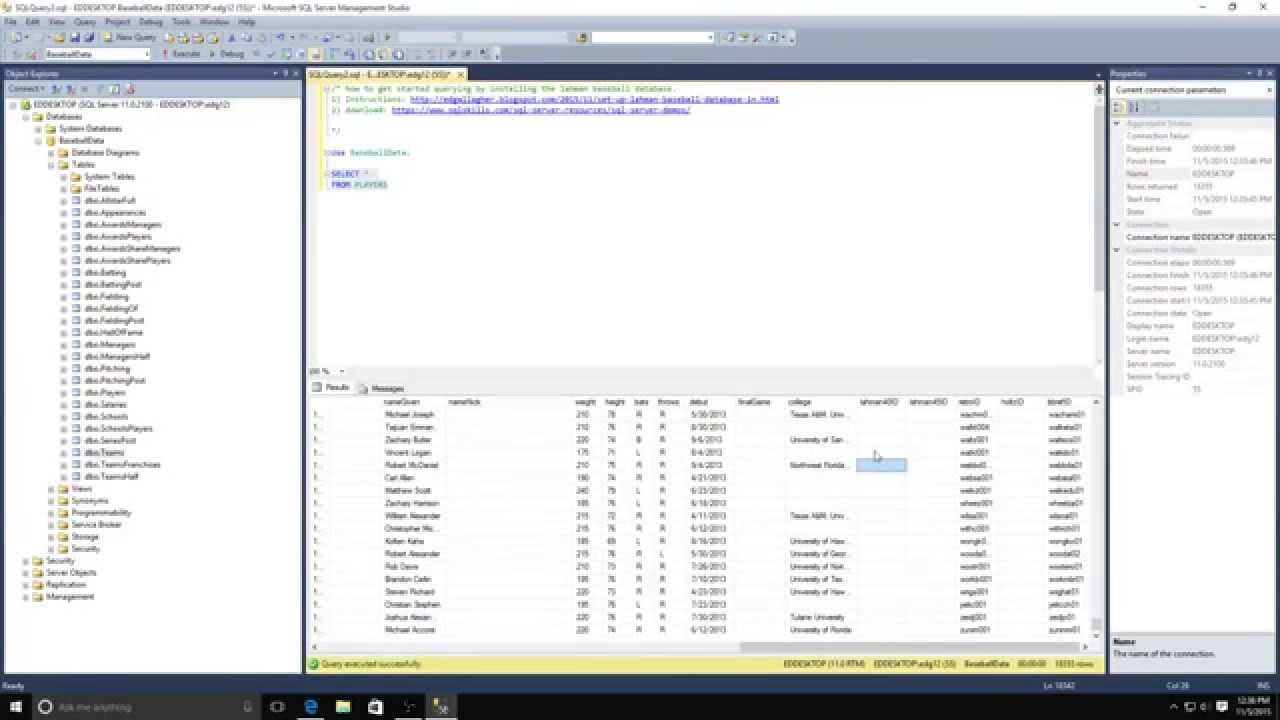The height and width of the screenshot is (720, 1280).
Task: Collapse the BaseballData database node
Action: [39, 141]
